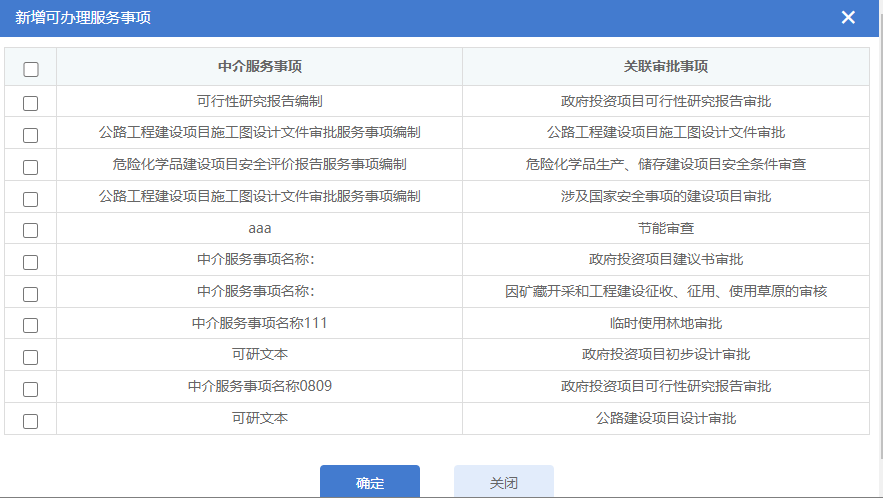Select checkbox for 因矿藏开采和工程建设征收 row

(x=31, y=294)
